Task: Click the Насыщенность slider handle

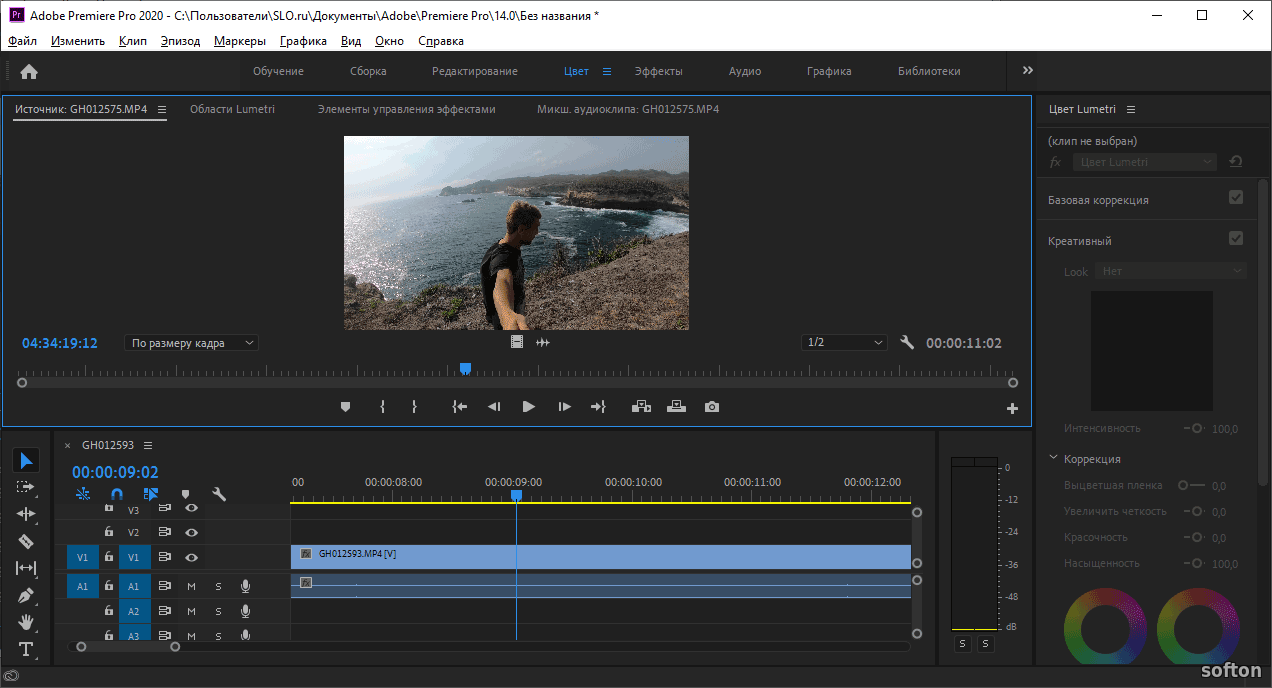Action: 1195,563
